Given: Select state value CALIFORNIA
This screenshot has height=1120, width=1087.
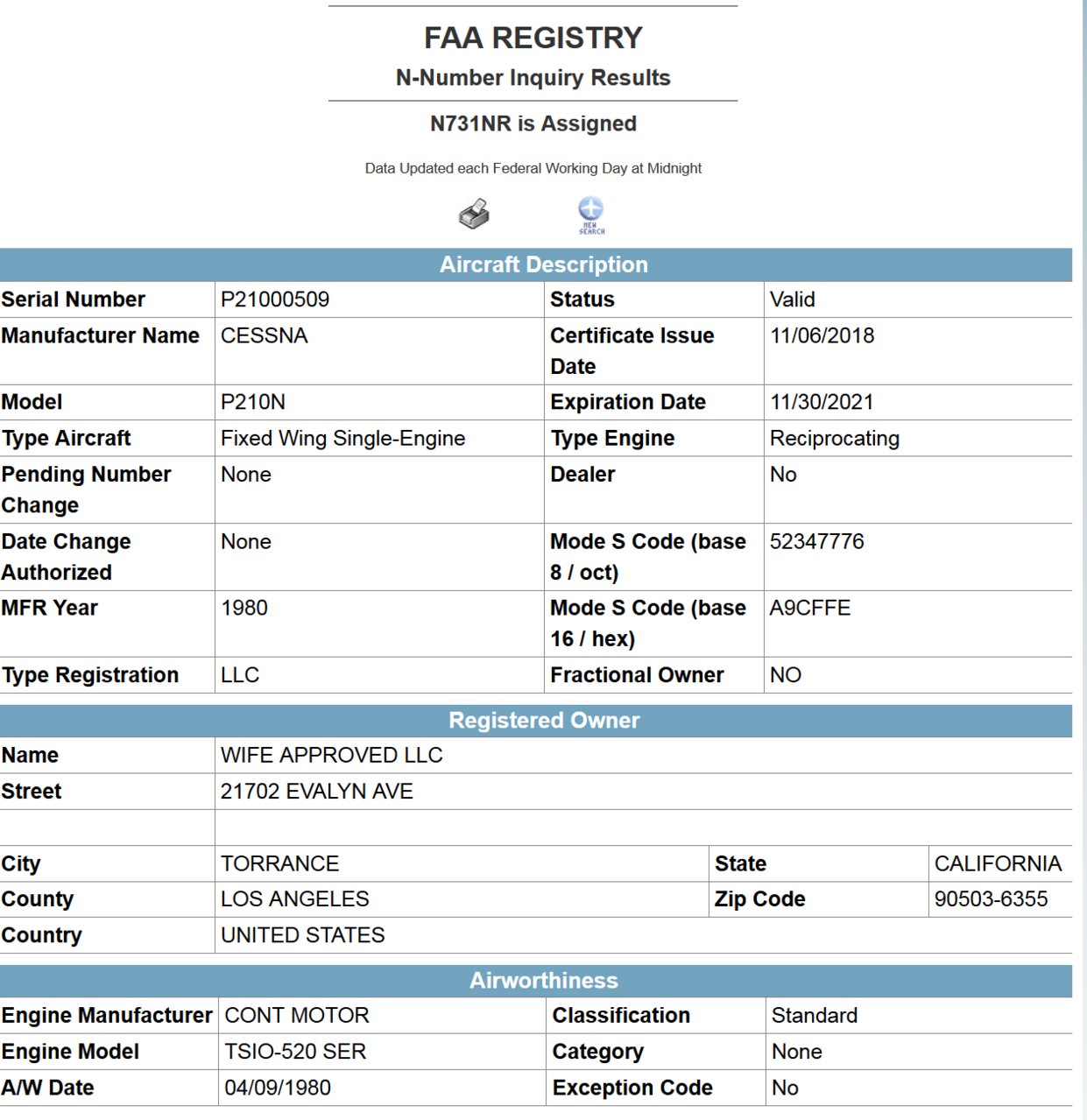Looking at the screenshot, I should pyautogui.click(x=999, y=863).
